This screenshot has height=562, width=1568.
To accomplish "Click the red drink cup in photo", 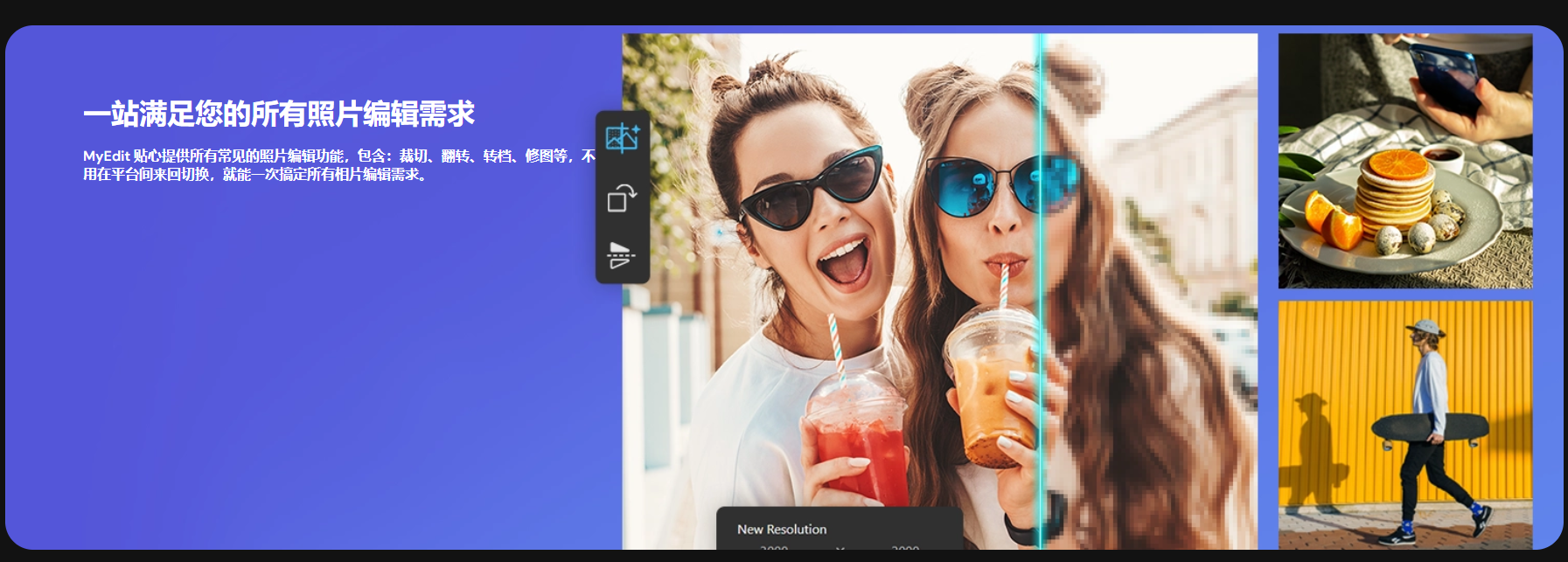I will (857, 441).
